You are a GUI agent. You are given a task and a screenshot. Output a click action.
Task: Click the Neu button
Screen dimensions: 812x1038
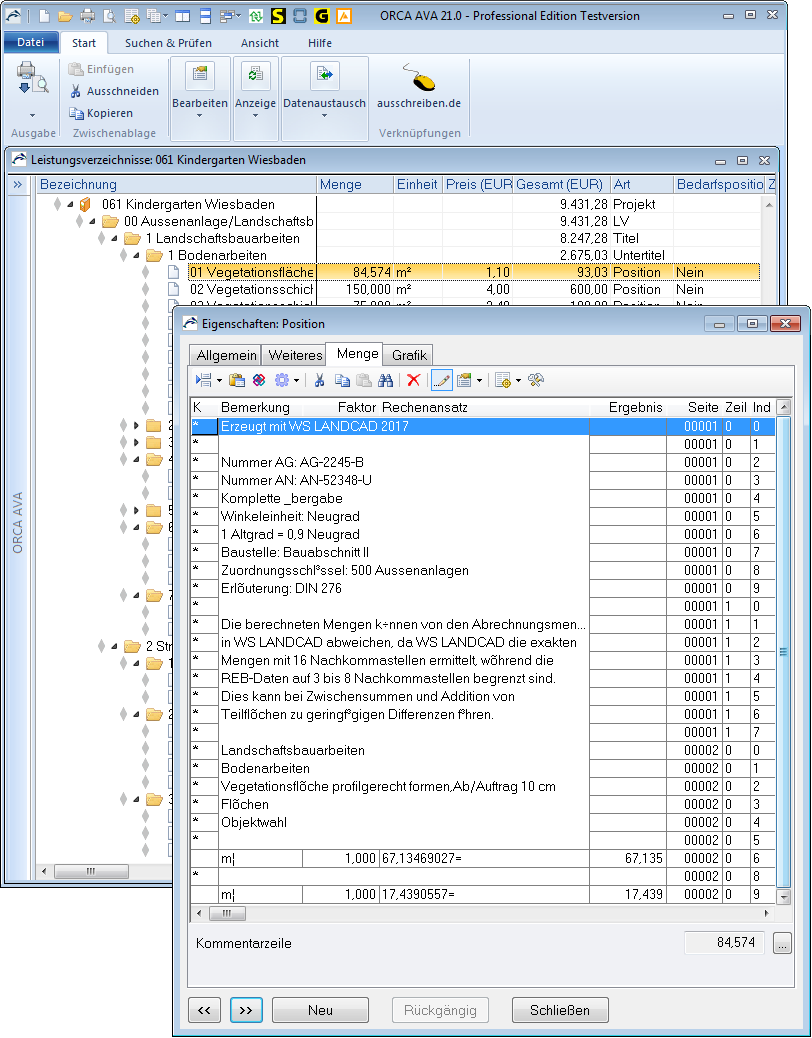click(x=320, y=1010)
